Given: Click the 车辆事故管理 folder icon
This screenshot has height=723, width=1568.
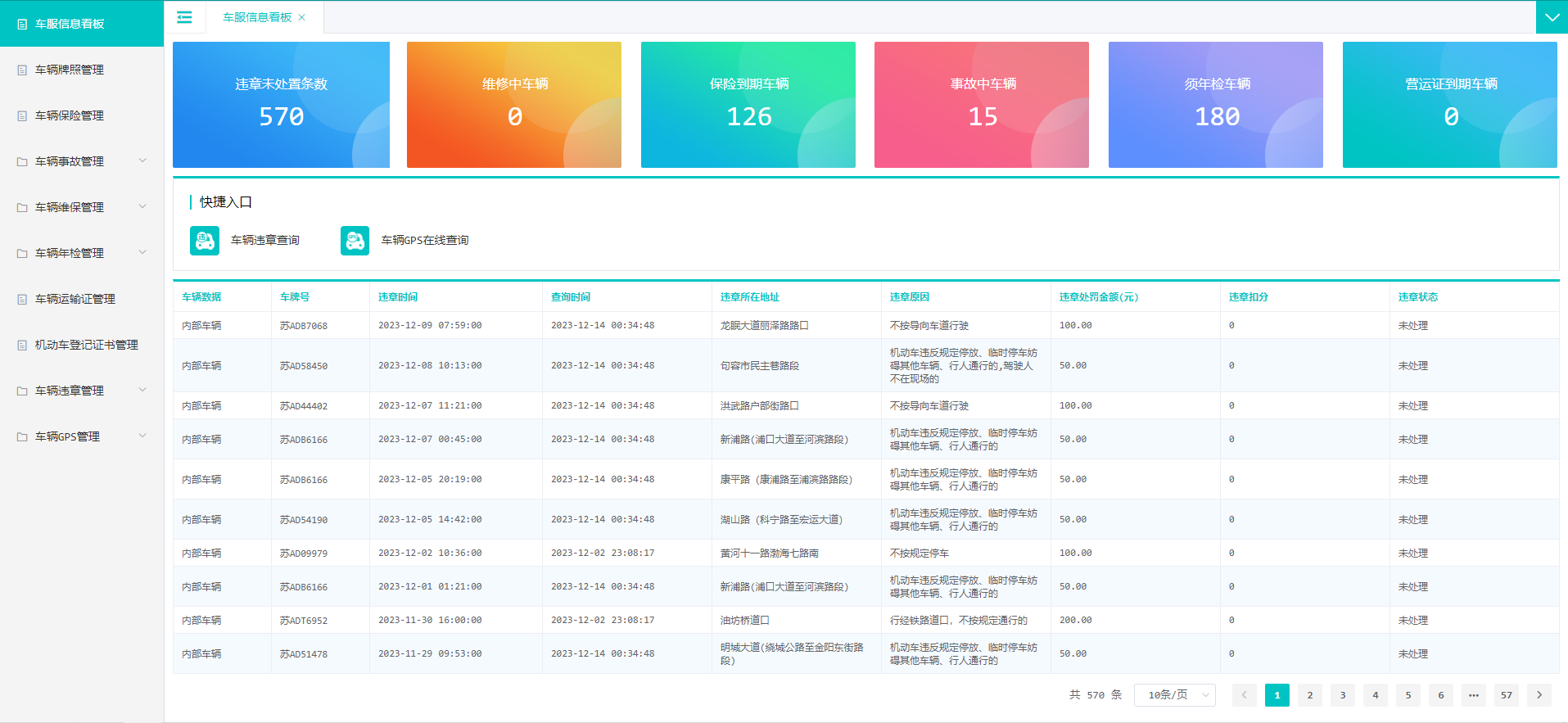Looking at the screenshot, I should click(22, 162).
